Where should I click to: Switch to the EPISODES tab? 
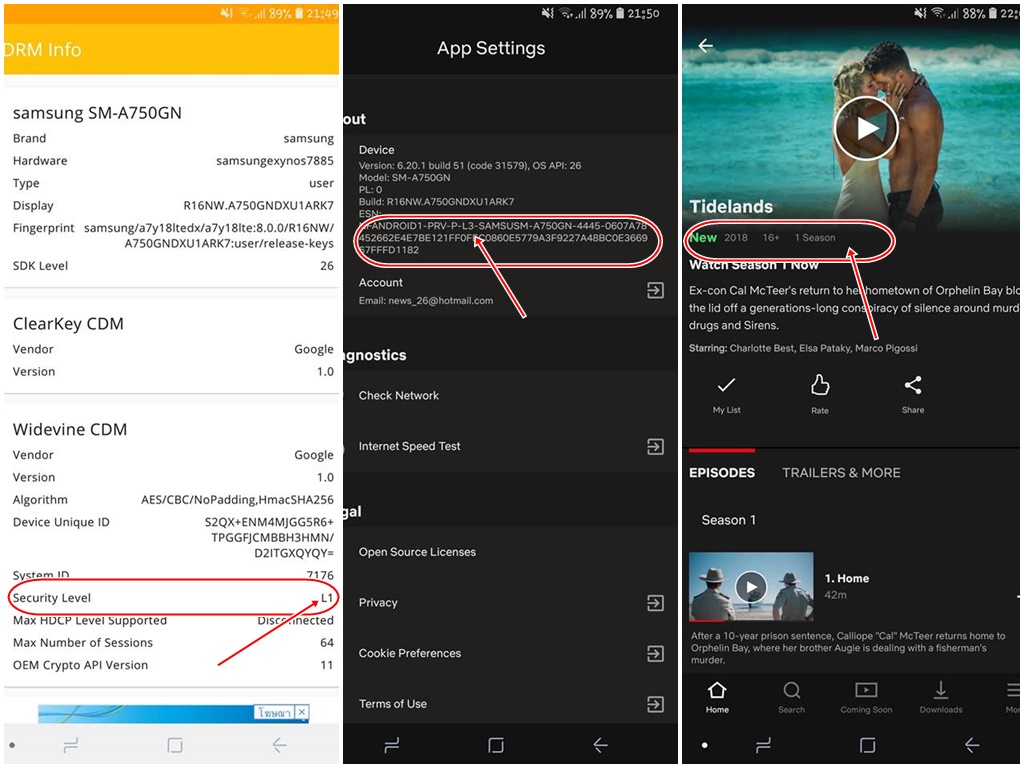point(722,473)
